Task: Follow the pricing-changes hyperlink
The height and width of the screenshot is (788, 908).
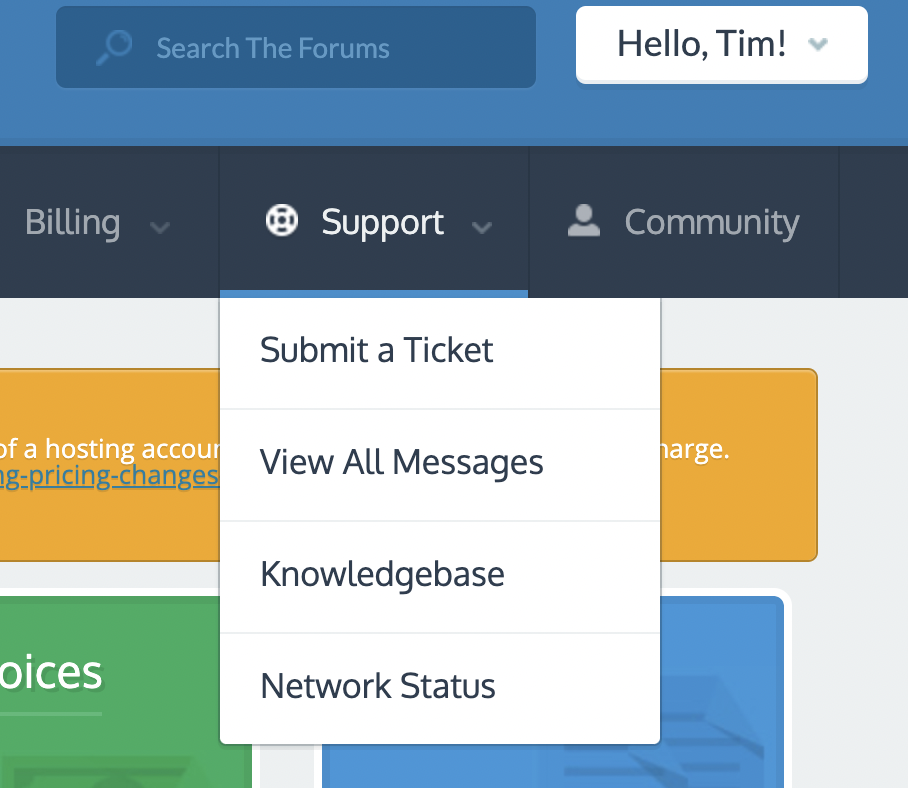Action: click(x=109, y=476)
